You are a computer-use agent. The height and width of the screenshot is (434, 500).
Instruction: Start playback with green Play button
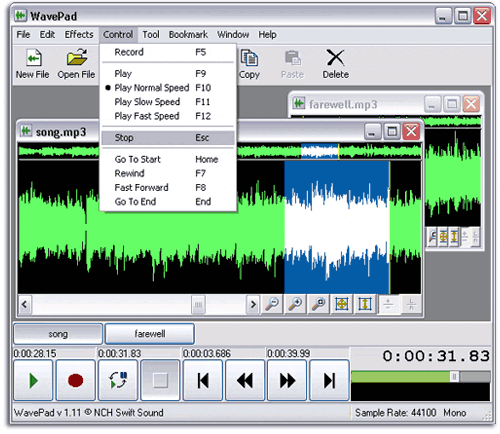[33, 380]
